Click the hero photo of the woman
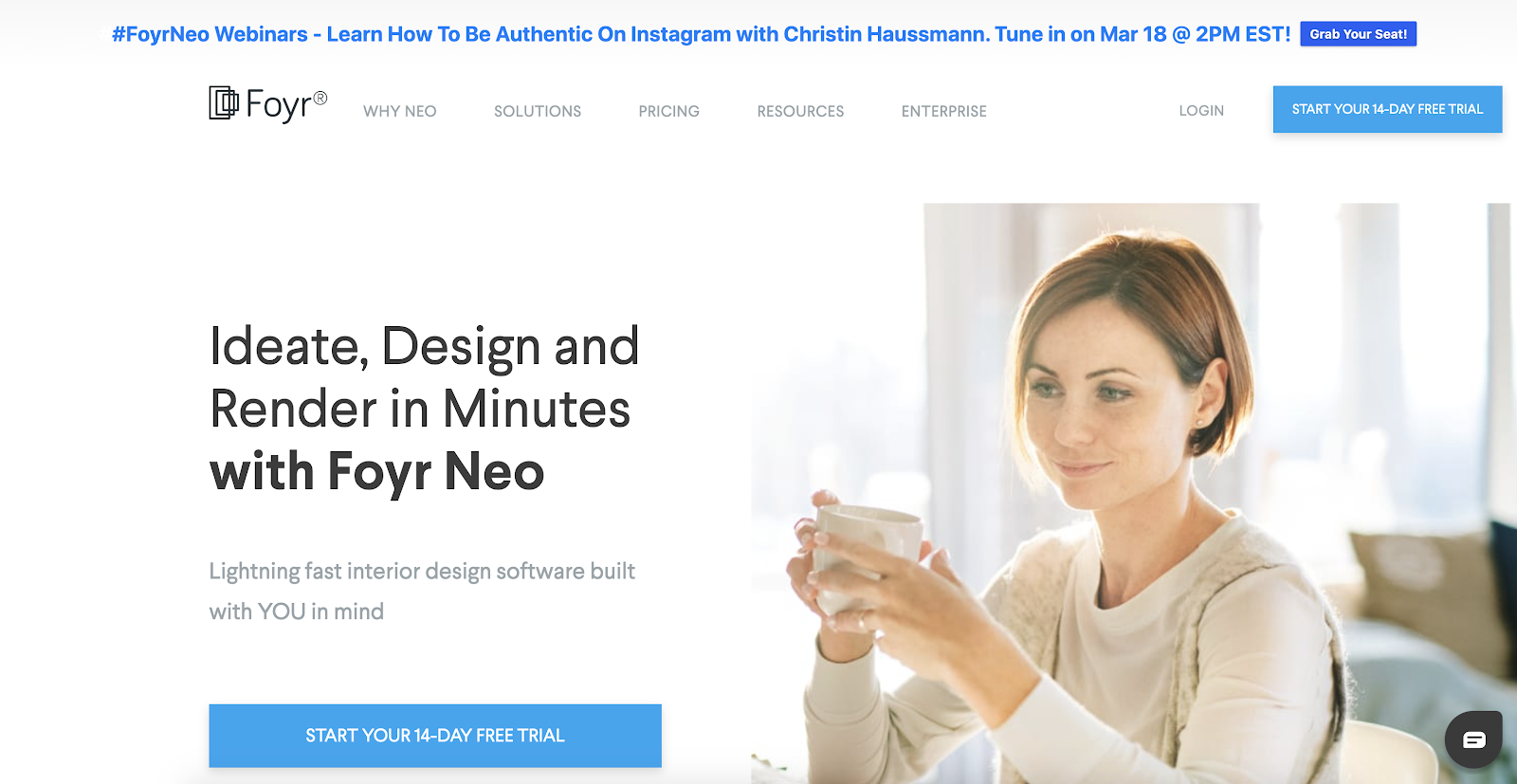 [x=1134, y=493]
